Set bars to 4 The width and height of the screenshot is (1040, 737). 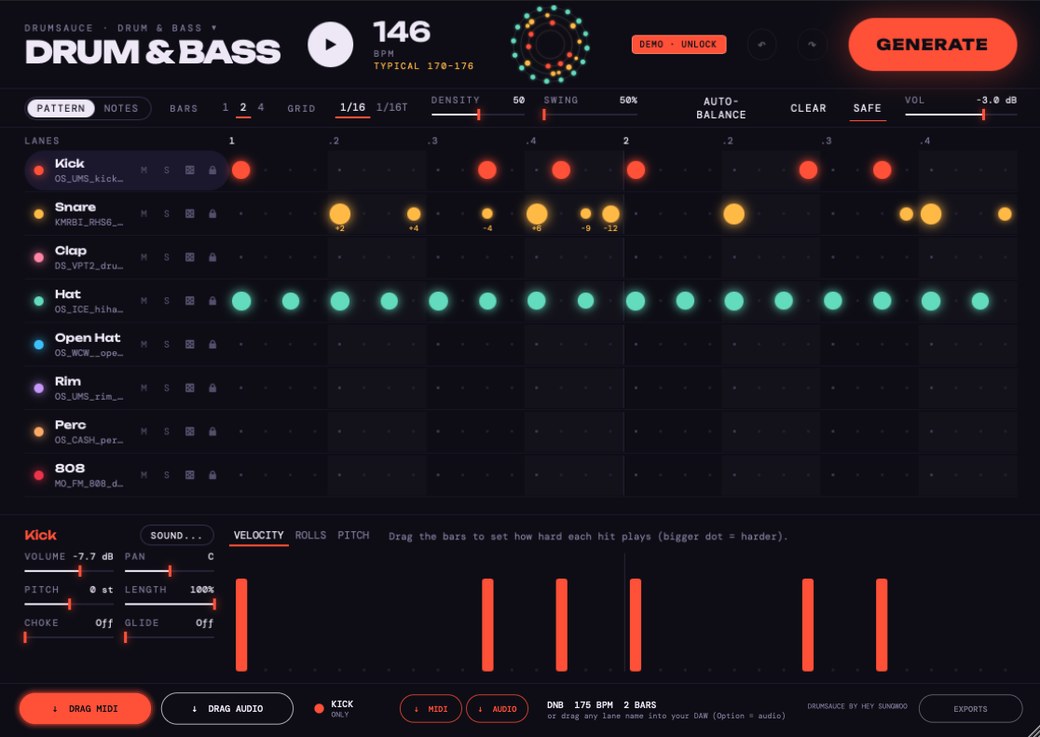coord(261,107)
